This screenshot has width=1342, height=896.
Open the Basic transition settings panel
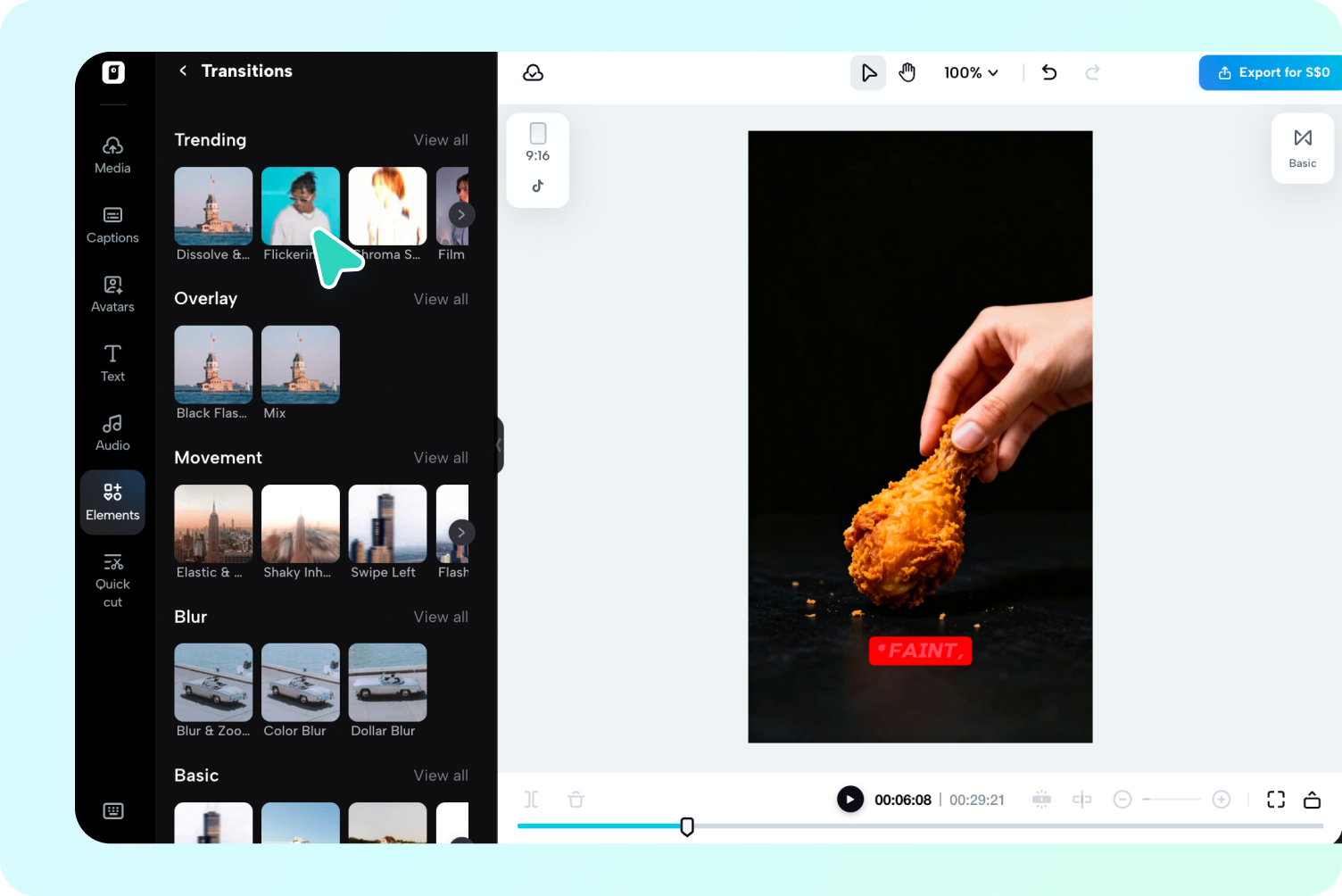tap(1303, 148)
